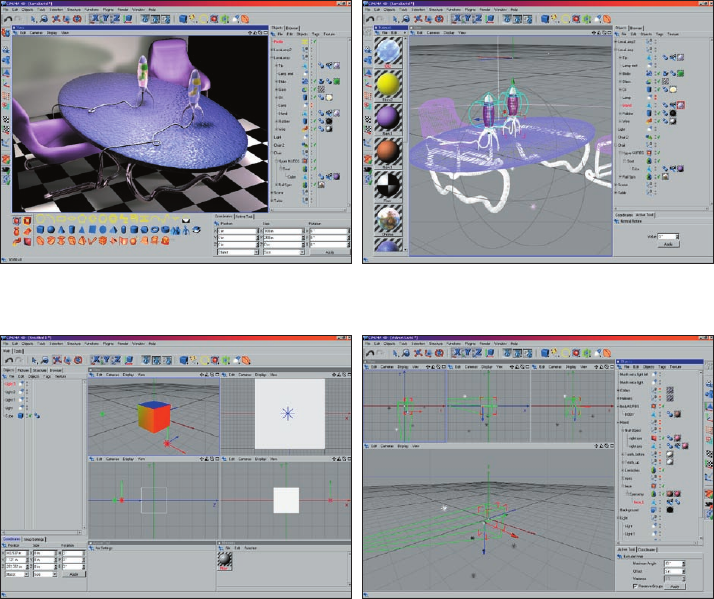Open Display menu of wireframe lamp viewport
Screen dimensions: 714x599
point(449,33)
